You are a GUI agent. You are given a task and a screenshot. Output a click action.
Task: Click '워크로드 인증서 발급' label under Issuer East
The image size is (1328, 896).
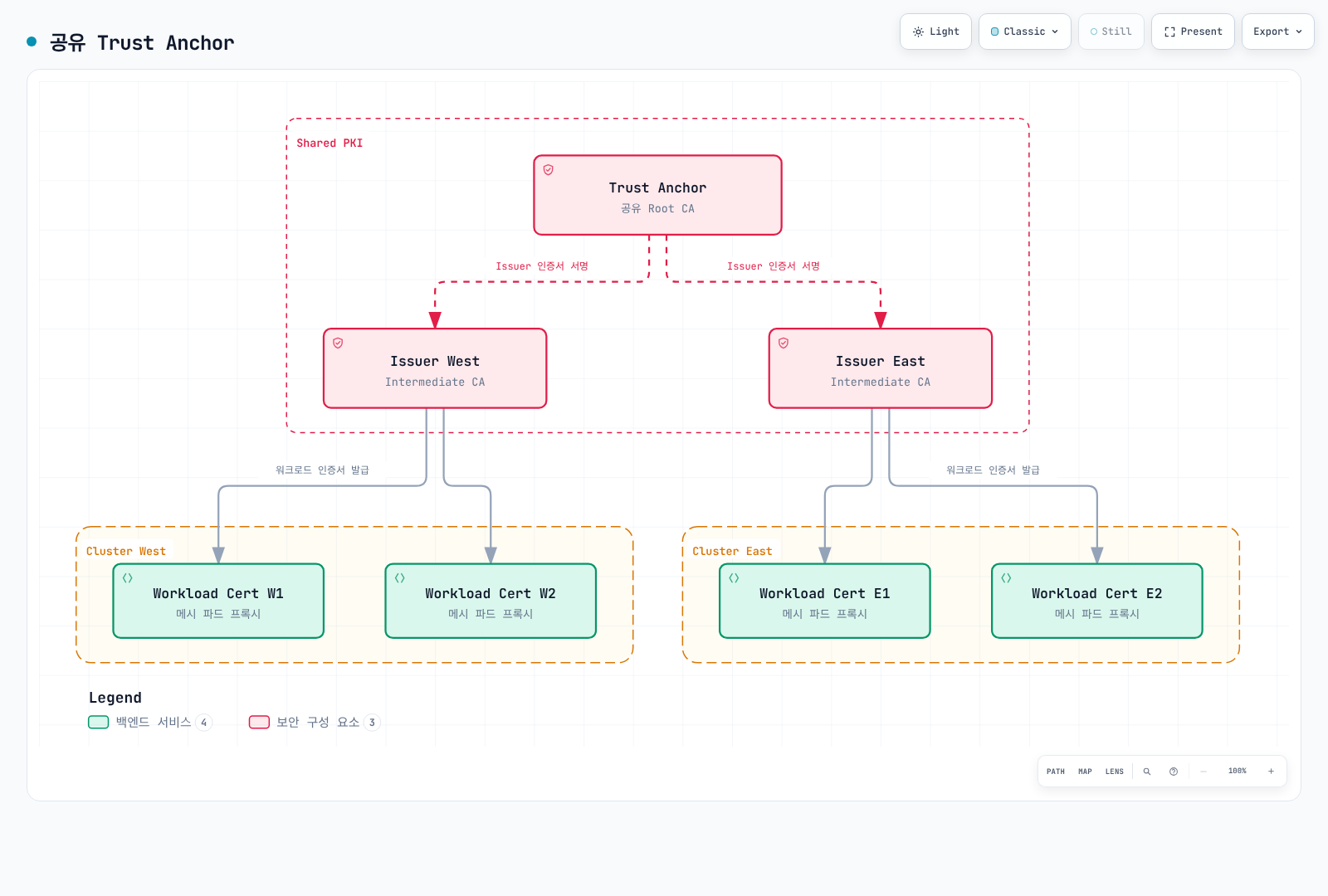tap(994, 470)
